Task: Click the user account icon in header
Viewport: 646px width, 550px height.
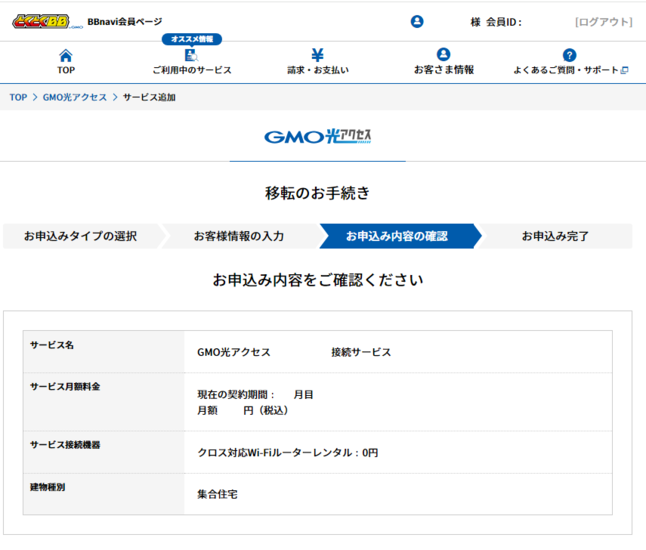Action: [417, 21]
